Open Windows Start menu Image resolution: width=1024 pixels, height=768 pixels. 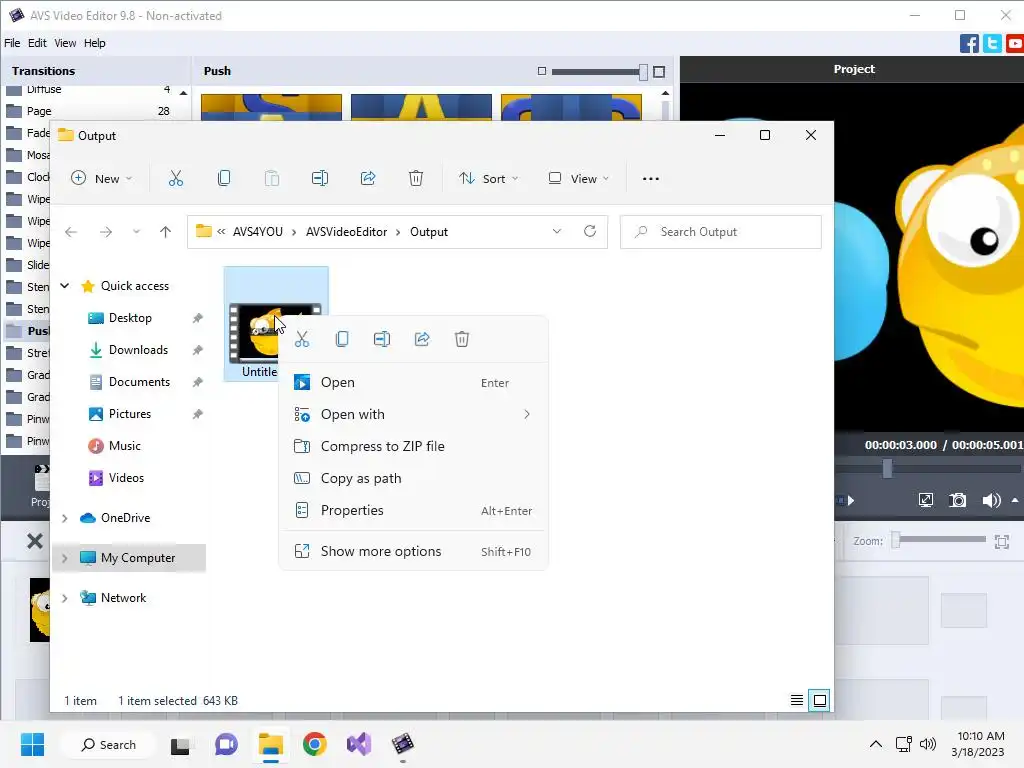click(32, 744)
